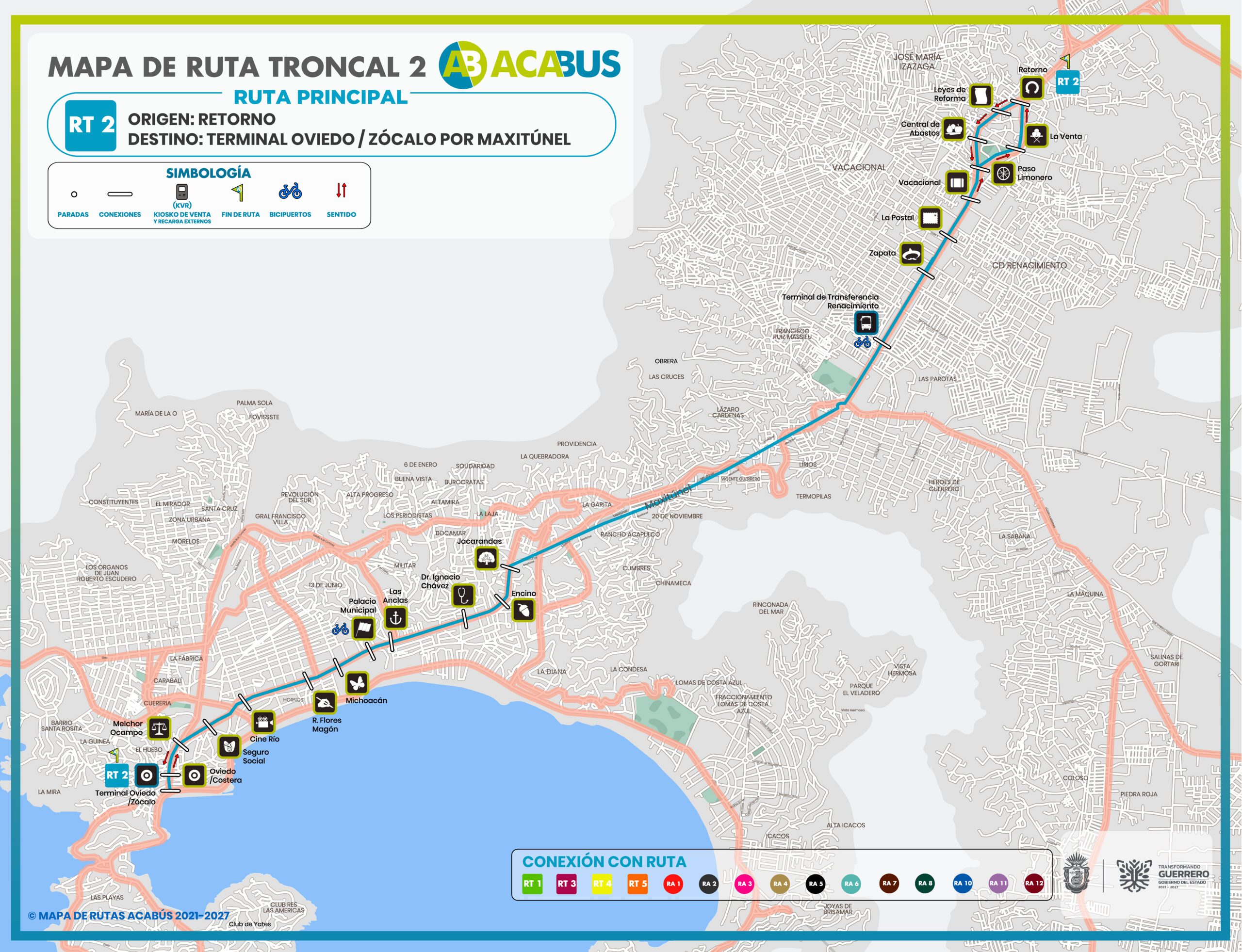Click the Paradas circle symbol in legend
This screenshot has width=1242, height=952.
click(74, 194)
